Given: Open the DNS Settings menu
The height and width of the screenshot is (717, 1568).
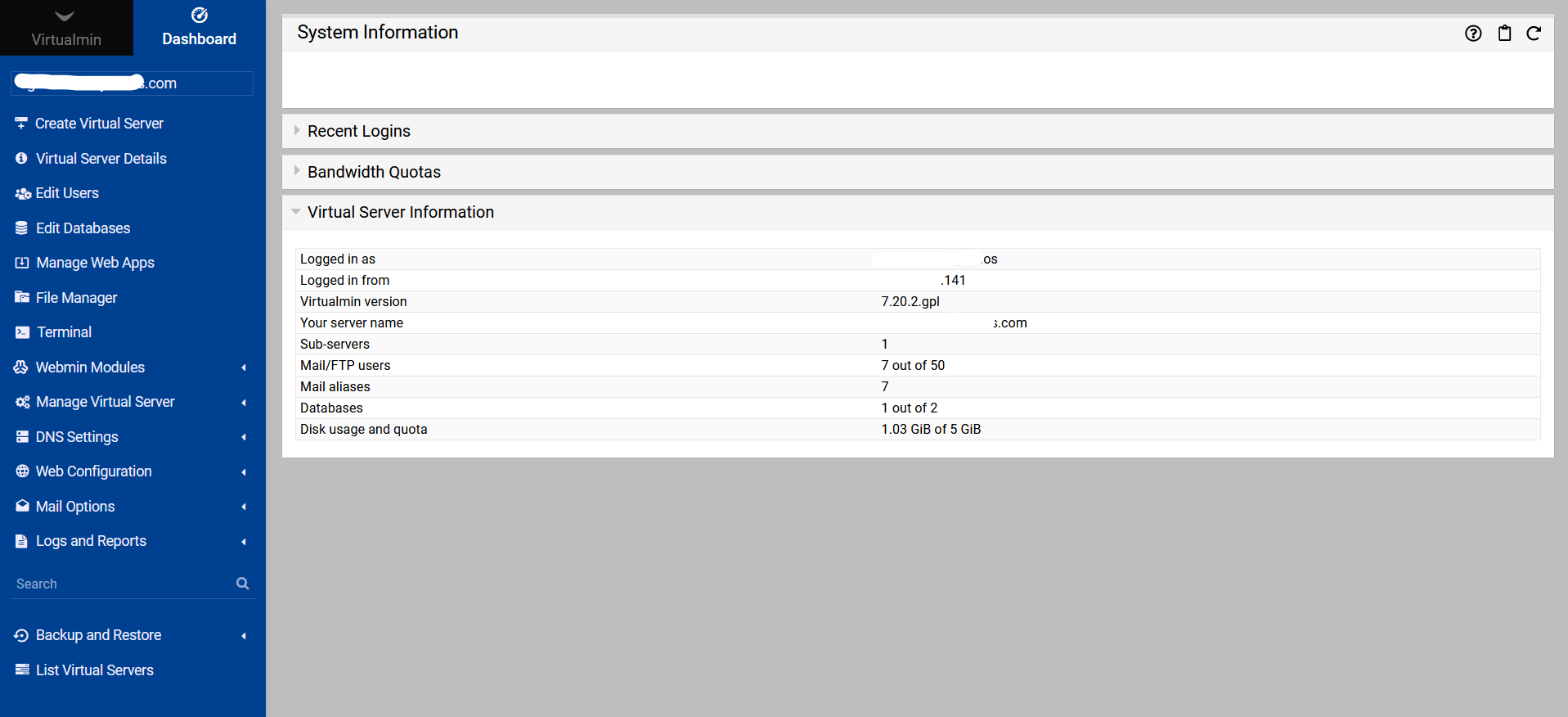Looking at the screenshot, I should 77,437.
